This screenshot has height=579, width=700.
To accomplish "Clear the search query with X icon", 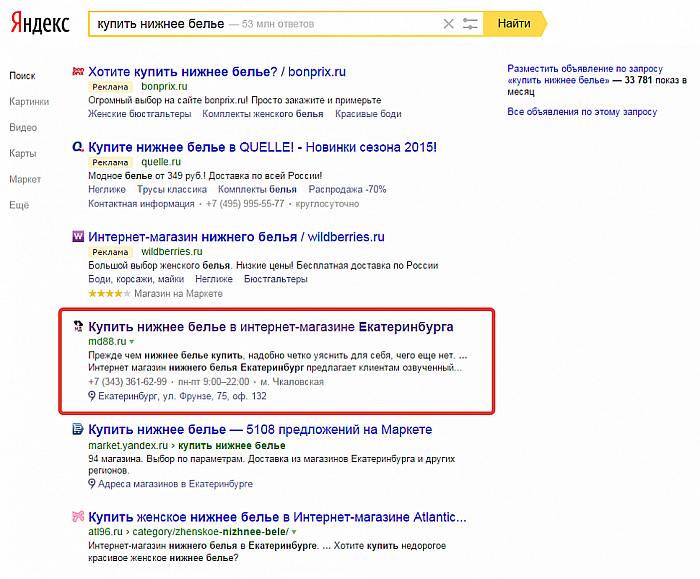I will pos(448,24).
